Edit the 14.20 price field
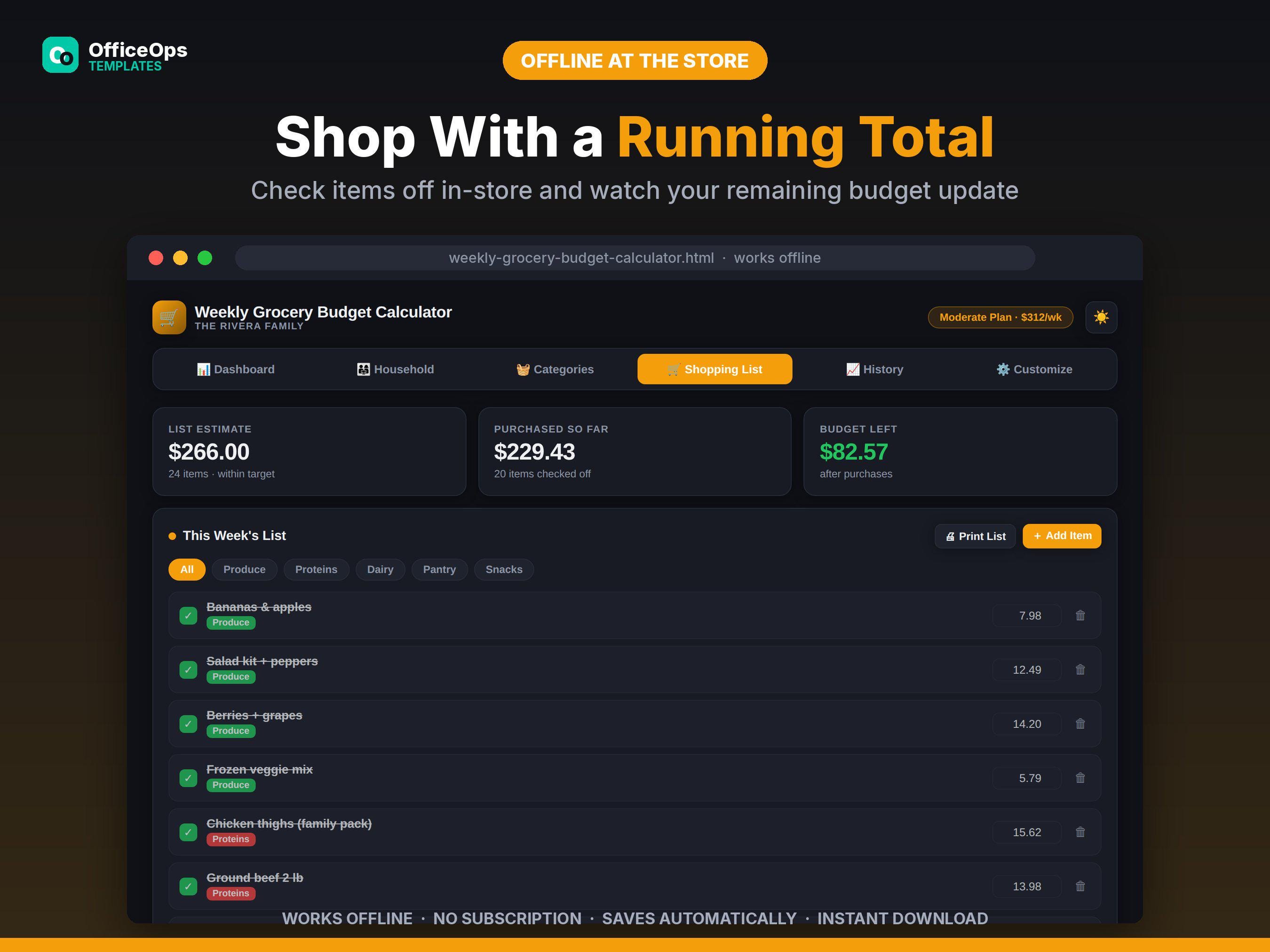 tap(1026, 724)
